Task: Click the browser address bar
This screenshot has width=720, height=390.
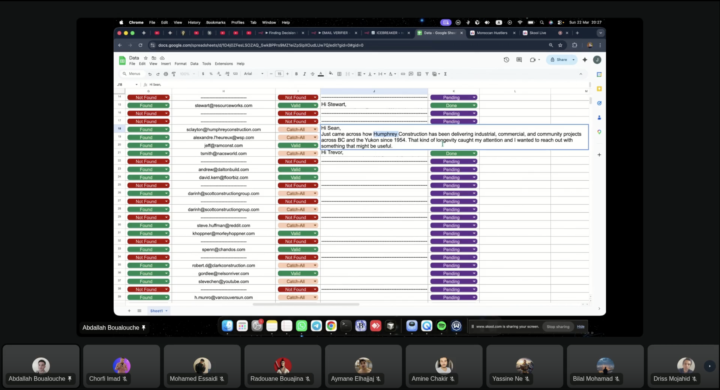Action: (349, 45)
